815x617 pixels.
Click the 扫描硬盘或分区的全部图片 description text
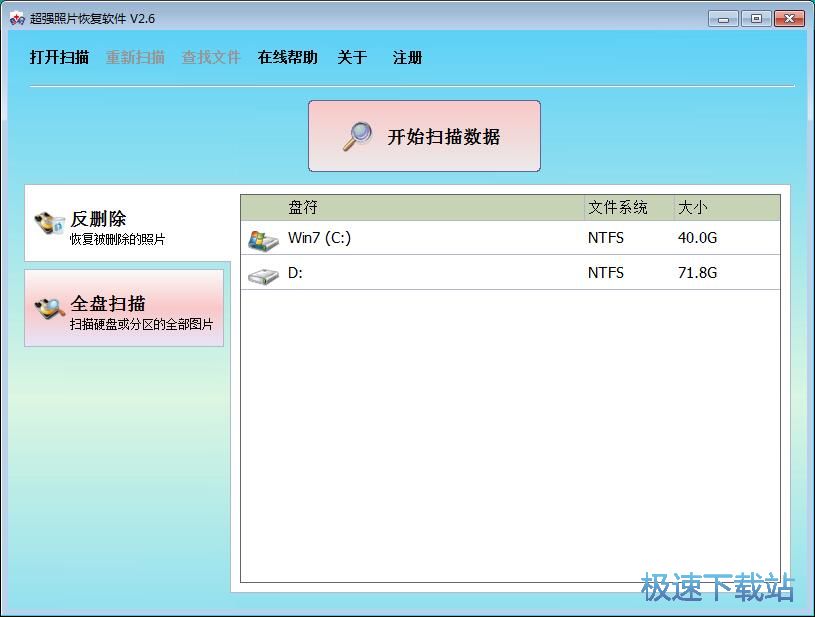pos(141,324)
